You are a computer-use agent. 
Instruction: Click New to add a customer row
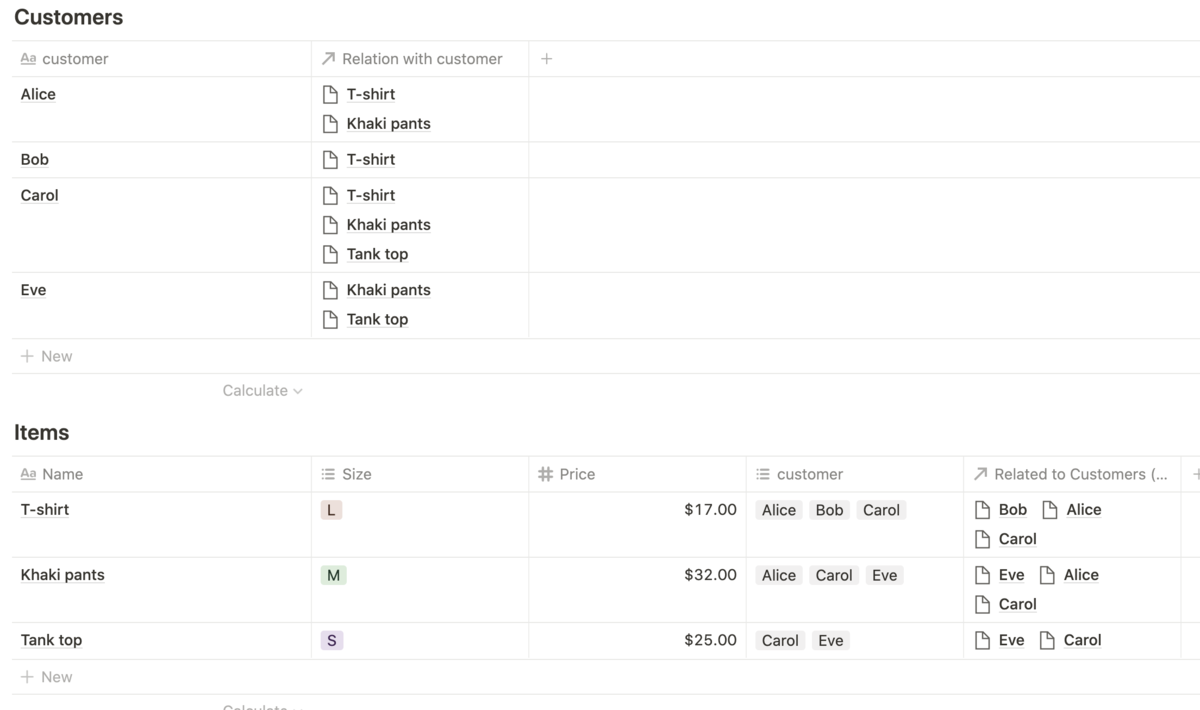(46, 356)
